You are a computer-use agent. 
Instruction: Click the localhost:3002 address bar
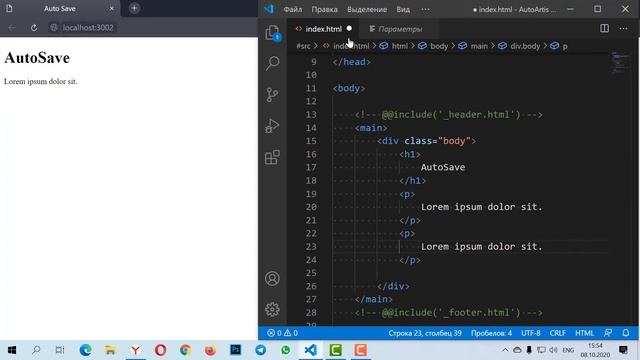[x=88, y=27]
